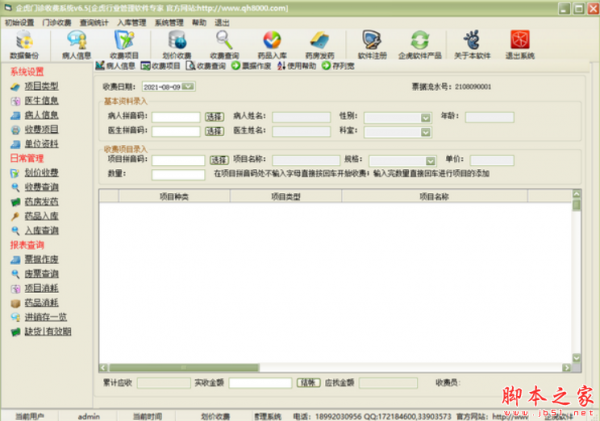The image size is (600, 421).
Task: Open 收费项目 under 系统设置 in sidebar
Action: (41, 129)
